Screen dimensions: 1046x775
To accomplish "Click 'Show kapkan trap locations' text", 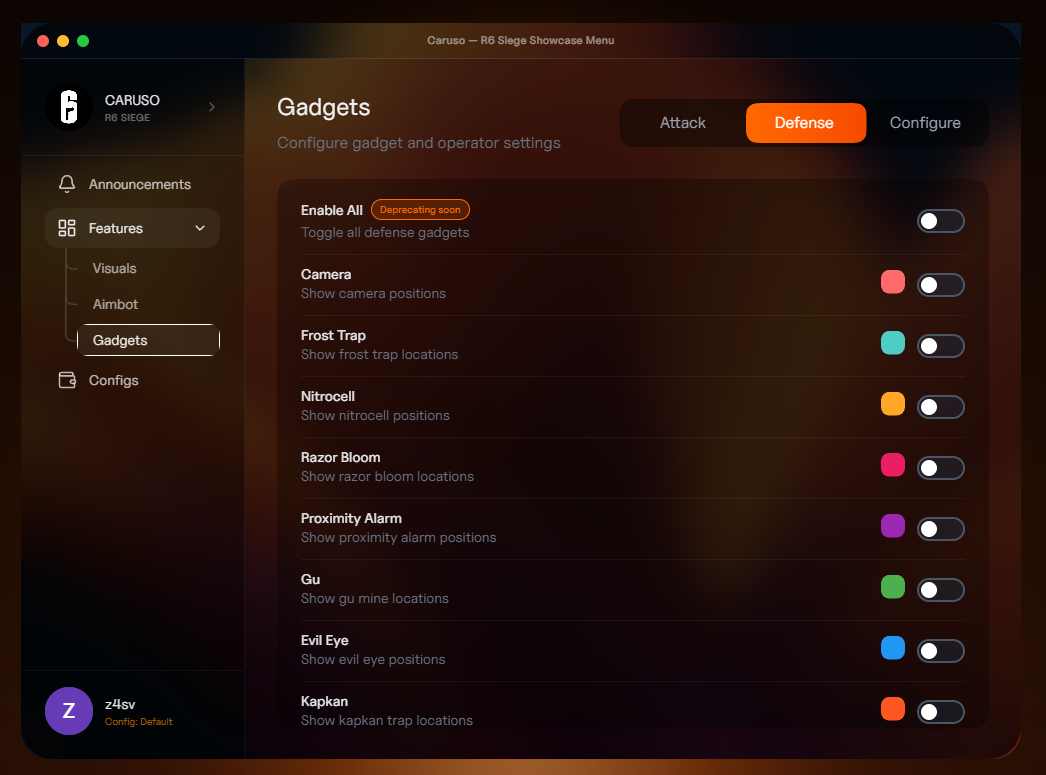I will click(x=387, y=721).
